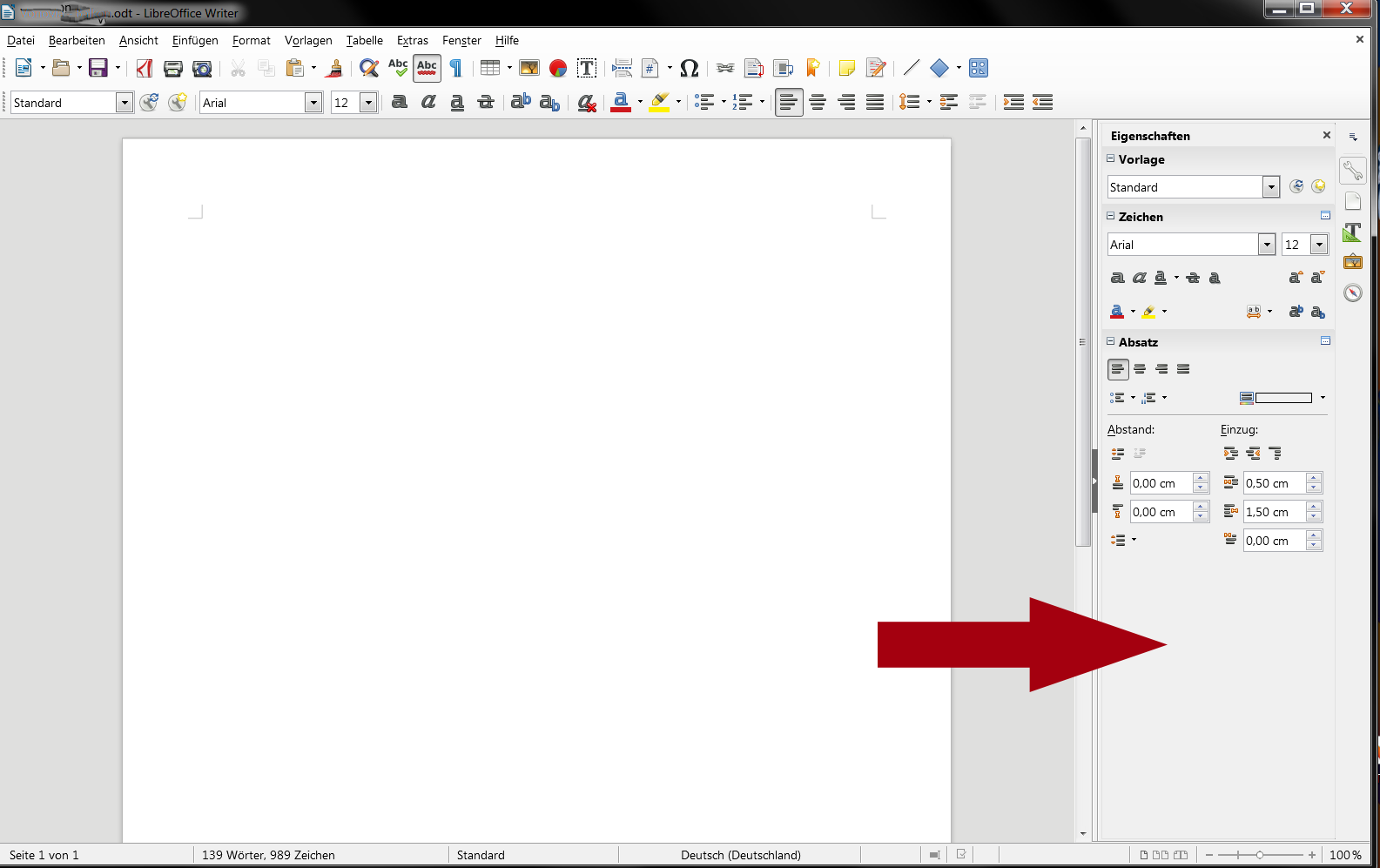Open the Navigator sidebar compass icon

pyautogui.click(x=1352, y=293)
